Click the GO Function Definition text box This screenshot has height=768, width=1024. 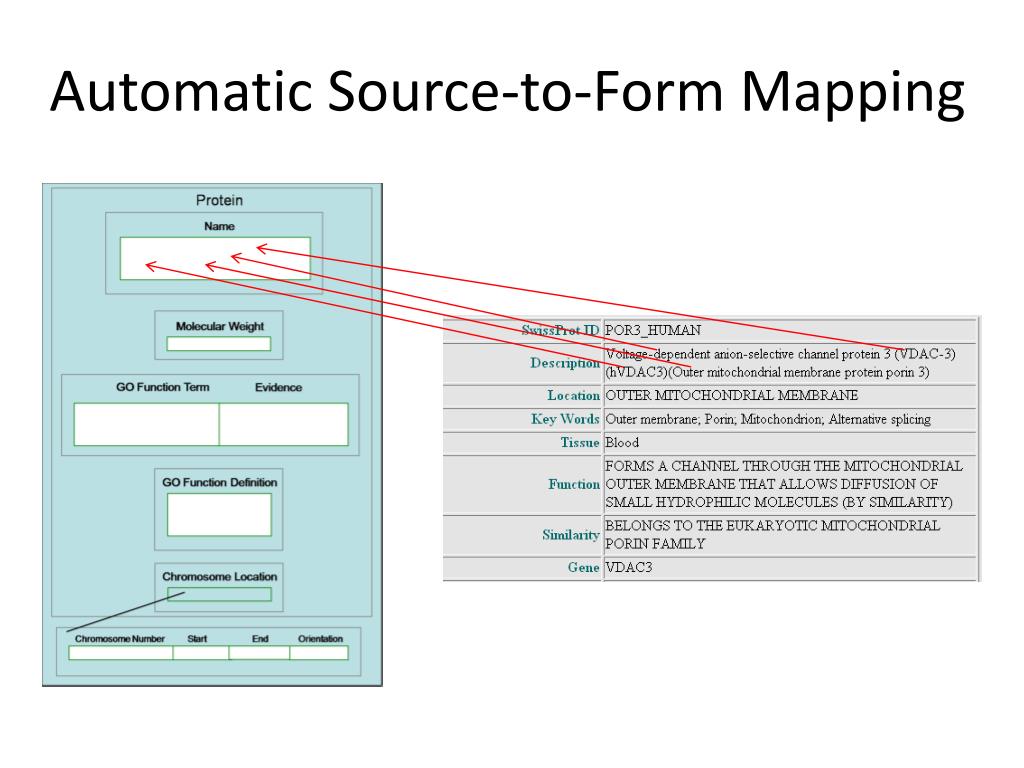[x=219, y=515]
